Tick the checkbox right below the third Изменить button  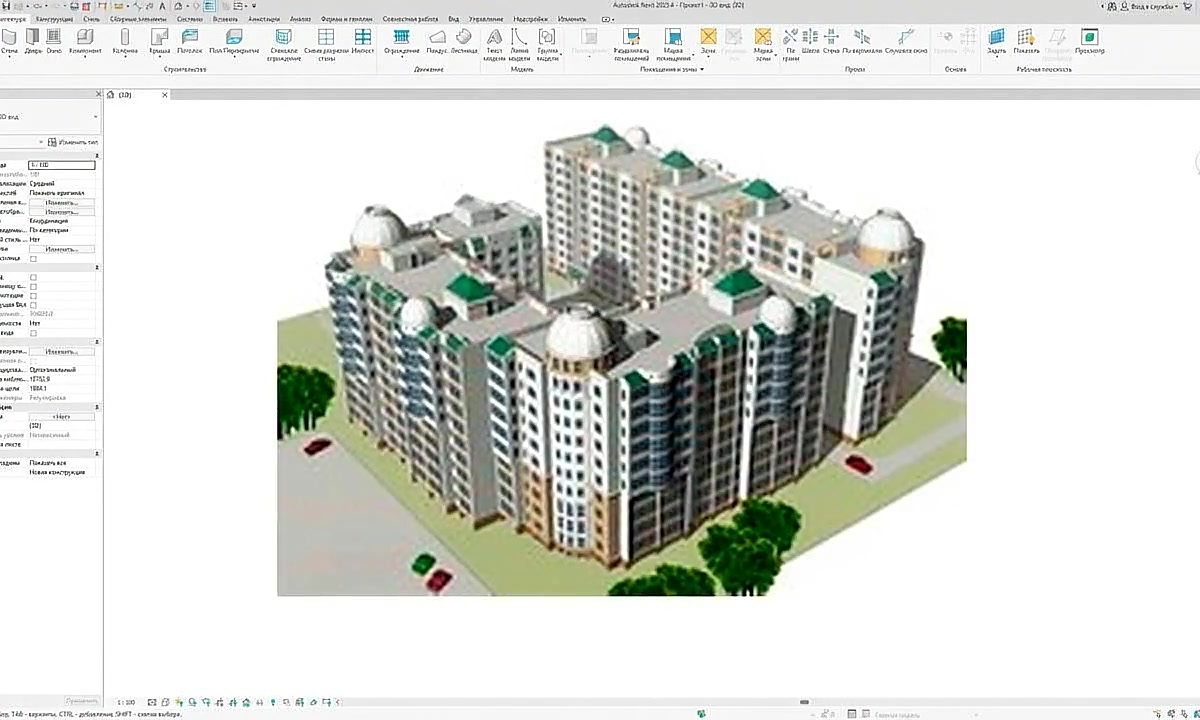coord(33,259)
